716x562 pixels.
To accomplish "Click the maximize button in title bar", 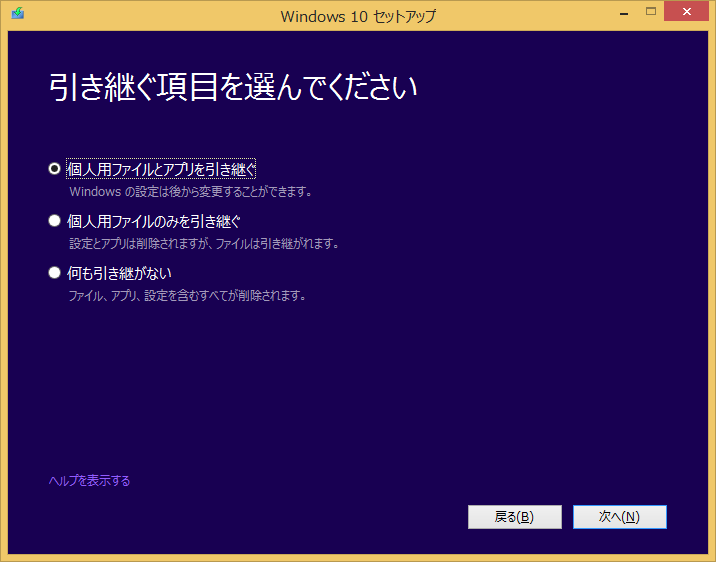I will click(x=651, y=11).
